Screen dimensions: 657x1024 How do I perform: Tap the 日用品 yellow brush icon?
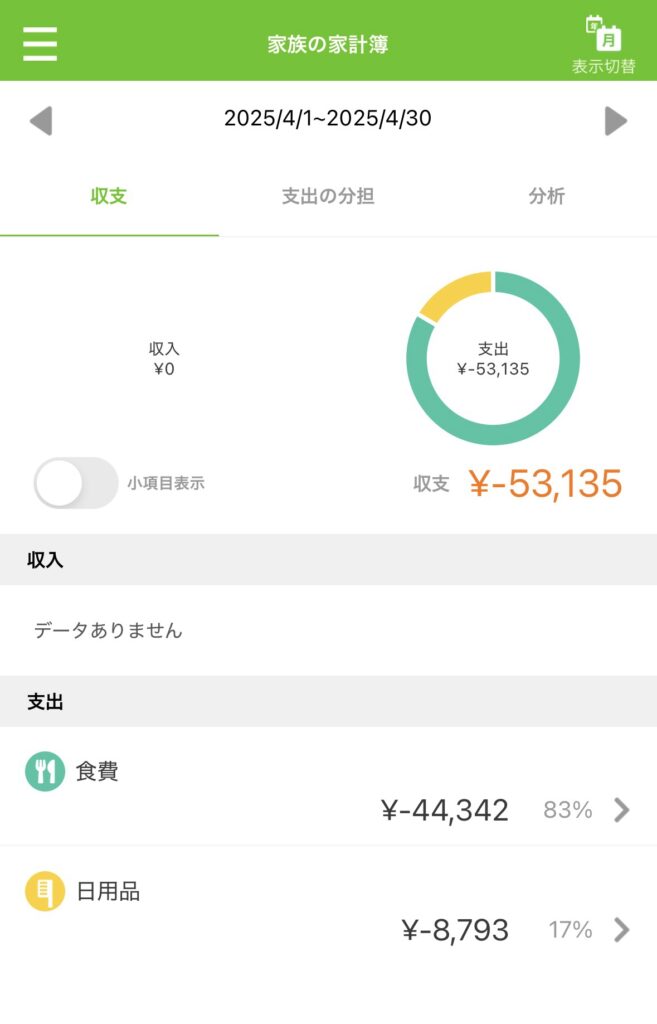click(x=45, y=891)
